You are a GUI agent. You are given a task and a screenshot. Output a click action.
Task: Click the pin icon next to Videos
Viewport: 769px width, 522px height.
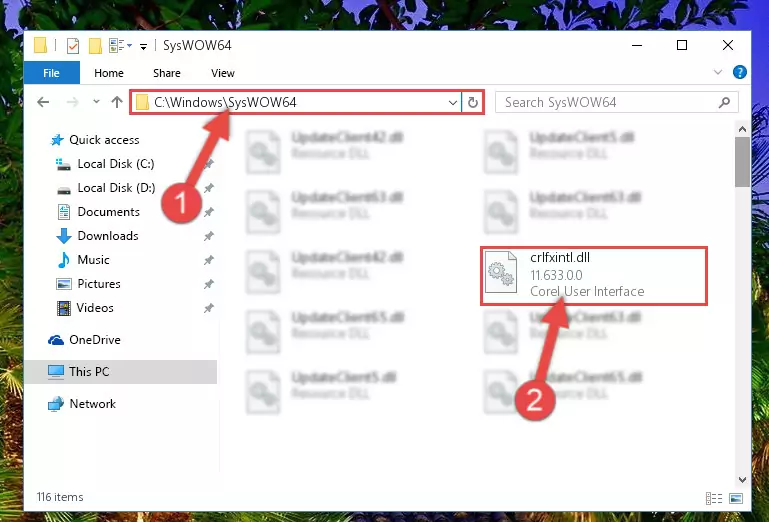(x=209, y=308)
